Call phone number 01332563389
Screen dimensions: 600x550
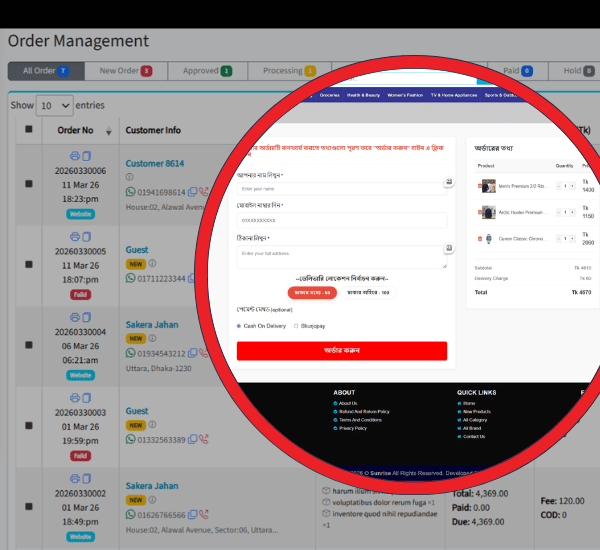204,439
